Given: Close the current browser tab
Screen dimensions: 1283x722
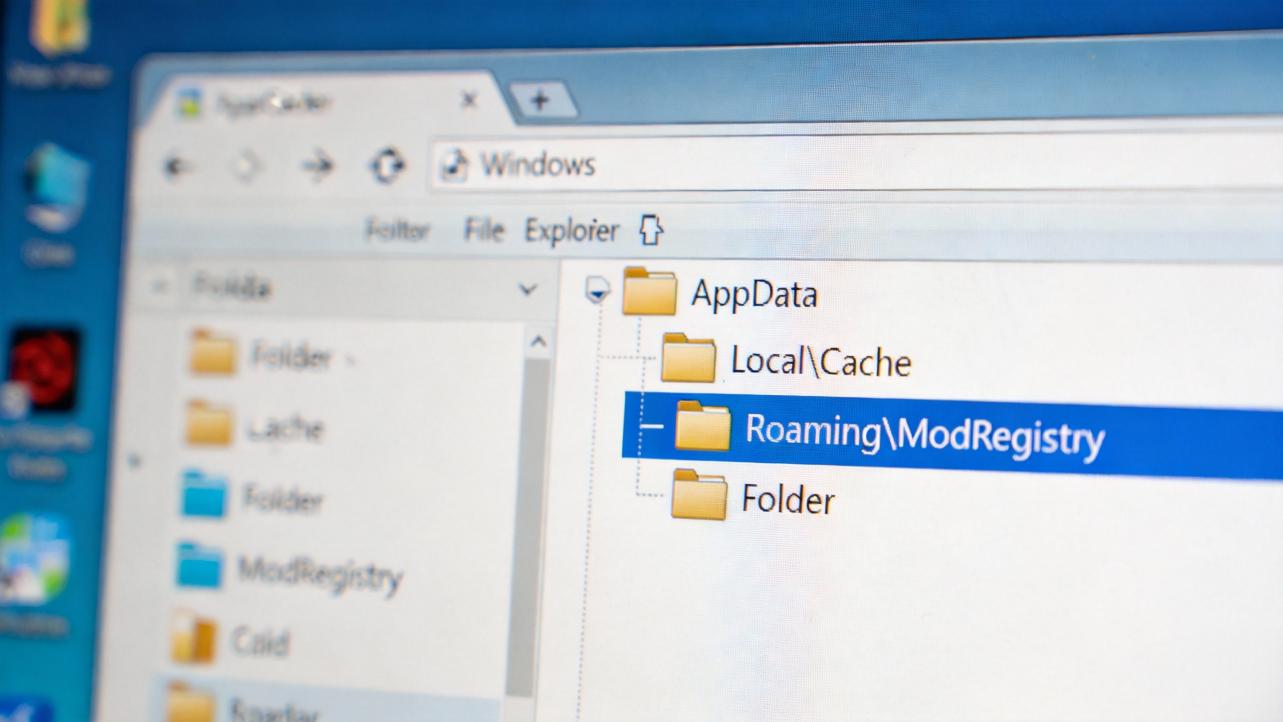Looking at the screenshot, I should tap(469, 100).
